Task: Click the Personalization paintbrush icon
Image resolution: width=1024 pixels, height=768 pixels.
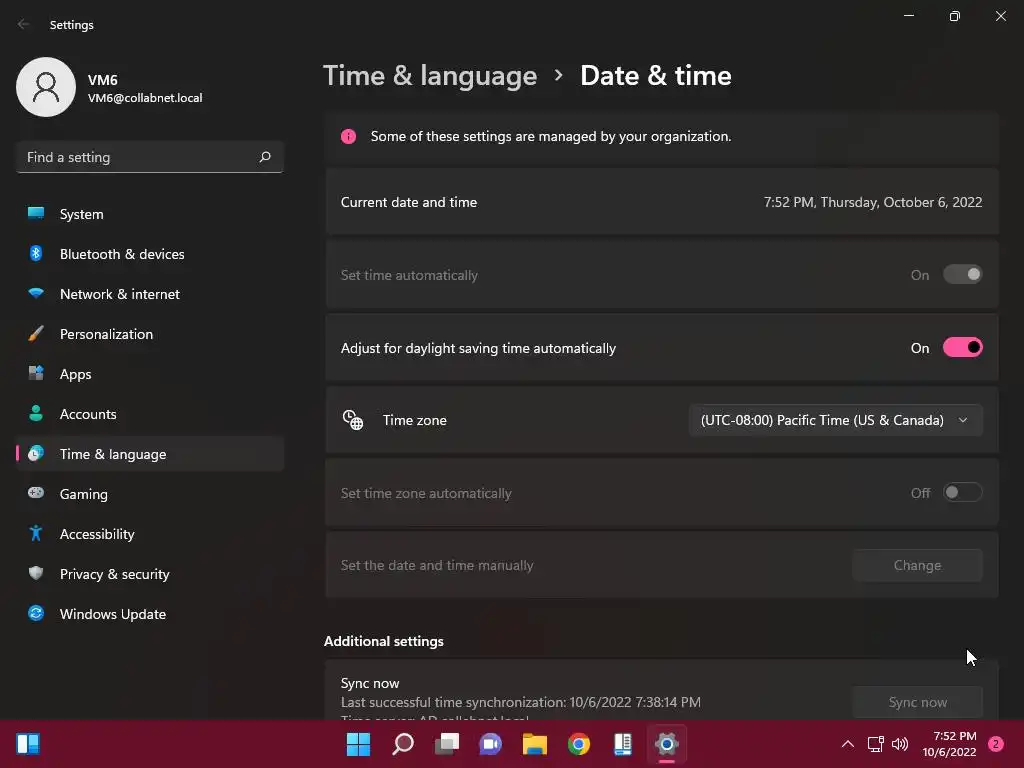Action: (x=36, y=334)
